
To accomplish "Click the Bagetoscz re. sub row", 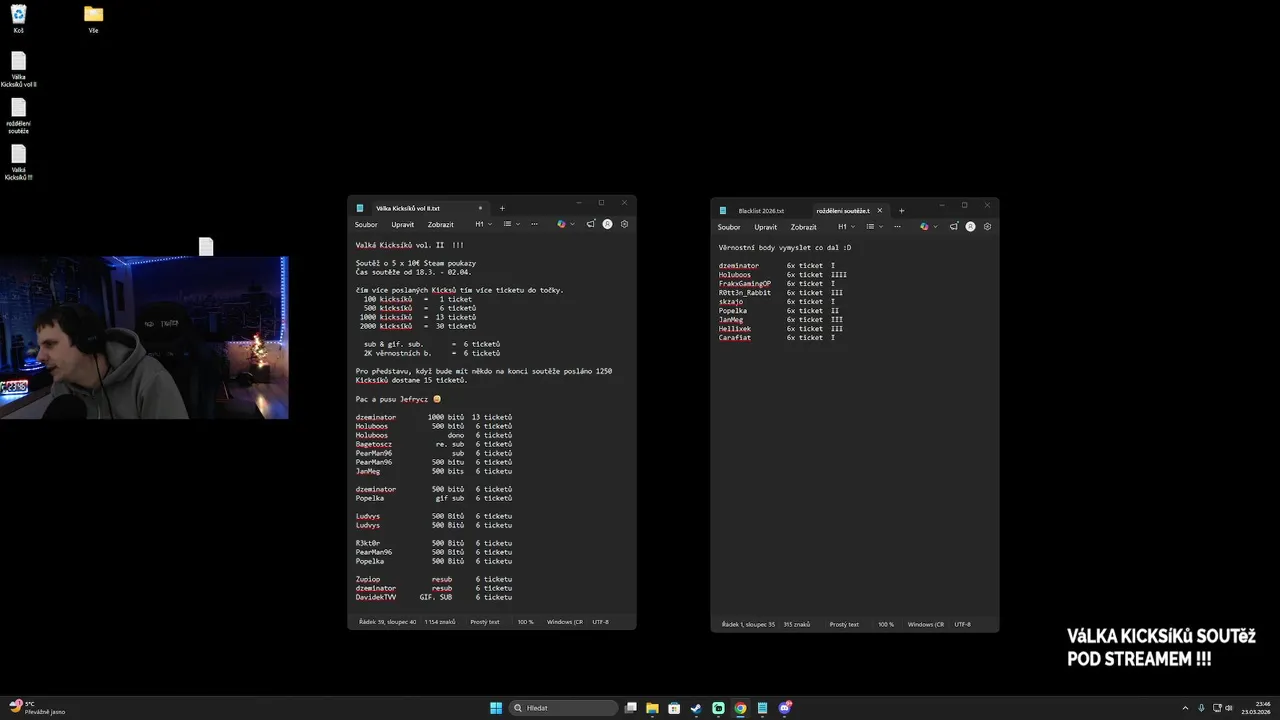I will [434, 444].
